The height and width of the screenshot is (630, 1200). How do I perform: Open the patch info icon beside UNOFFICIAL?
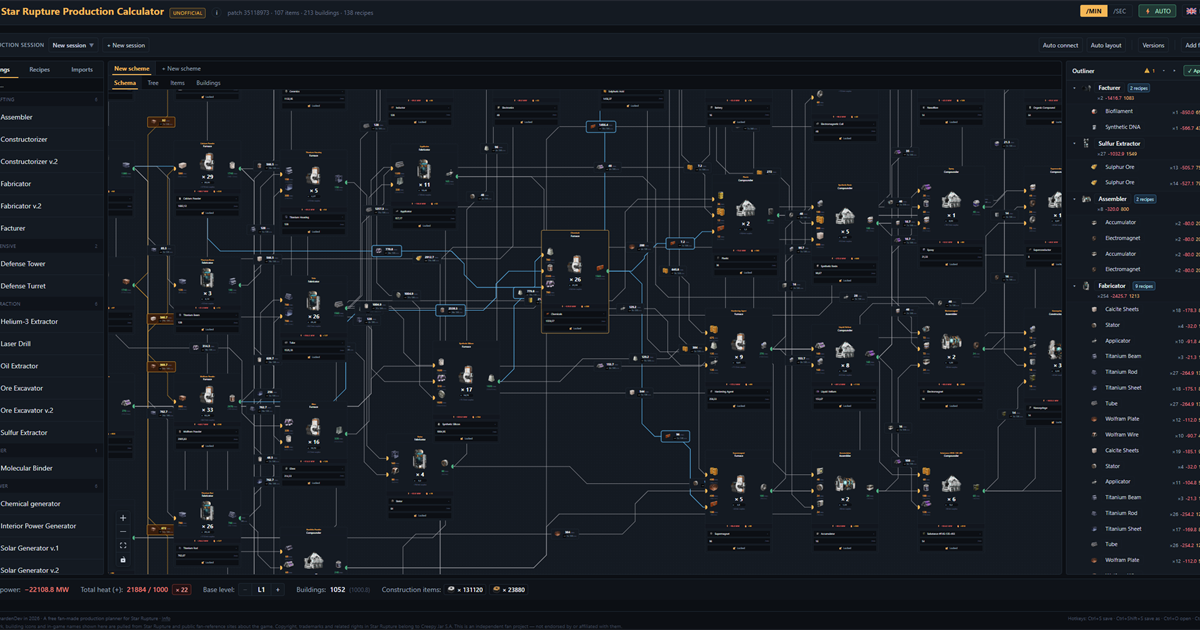click(217, 13)
